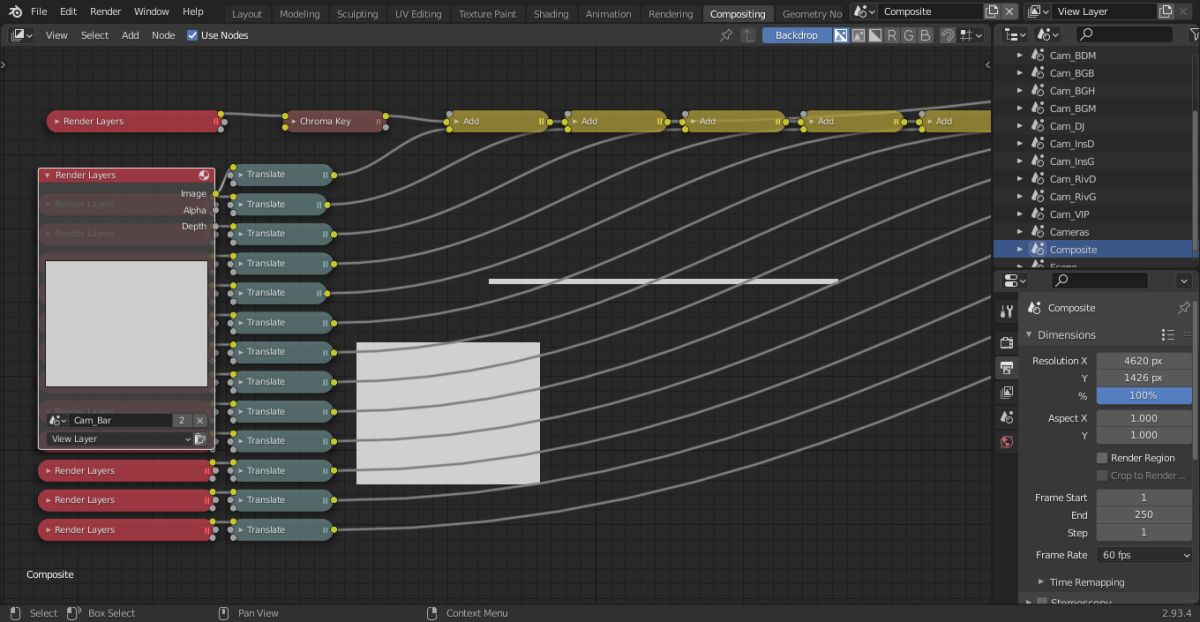Show only the R backdrop channel
The width and height of the screenshot is (1200, 622).
[x=891, y=35]
